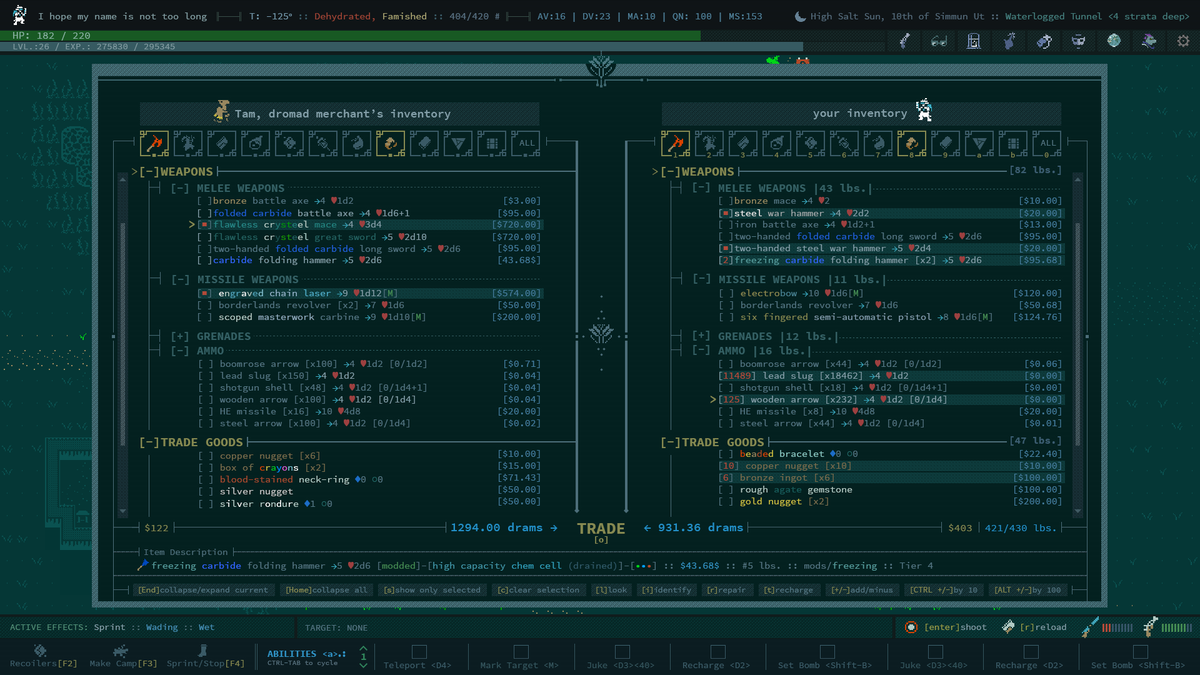Screen dimensions: 1200x675
Task: Select the books filter icon in your inventory
Action: pos(945,143)
